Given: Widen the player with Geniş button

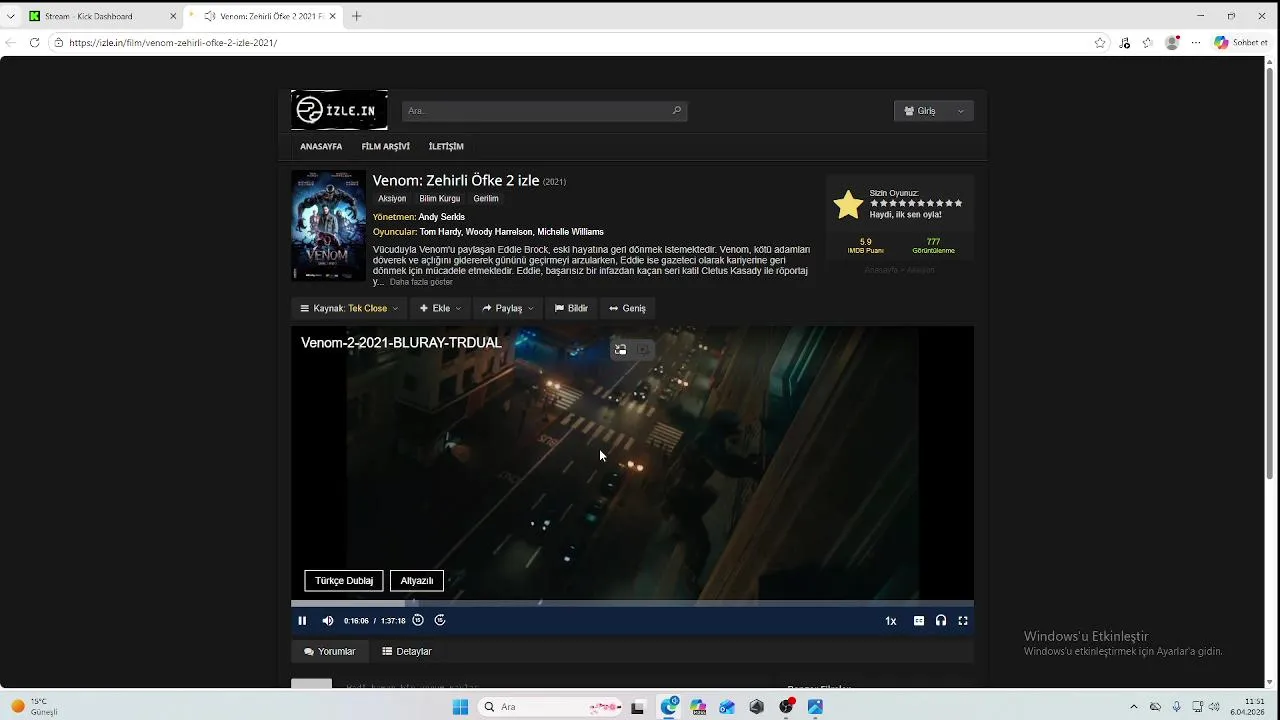Looking at the screenshot, I should tap(627, 308).
